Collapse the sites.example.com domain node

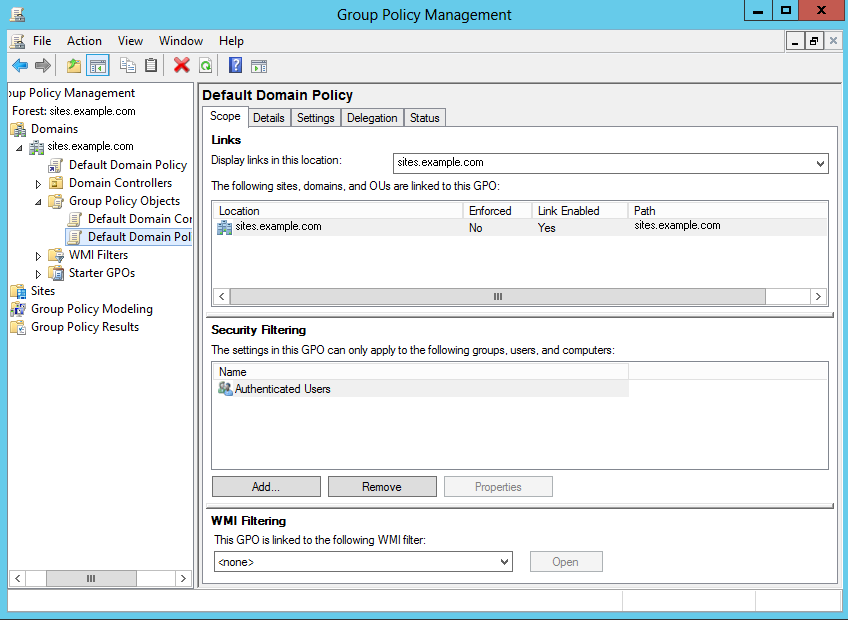pyautogui.click(x=19, y=147)
